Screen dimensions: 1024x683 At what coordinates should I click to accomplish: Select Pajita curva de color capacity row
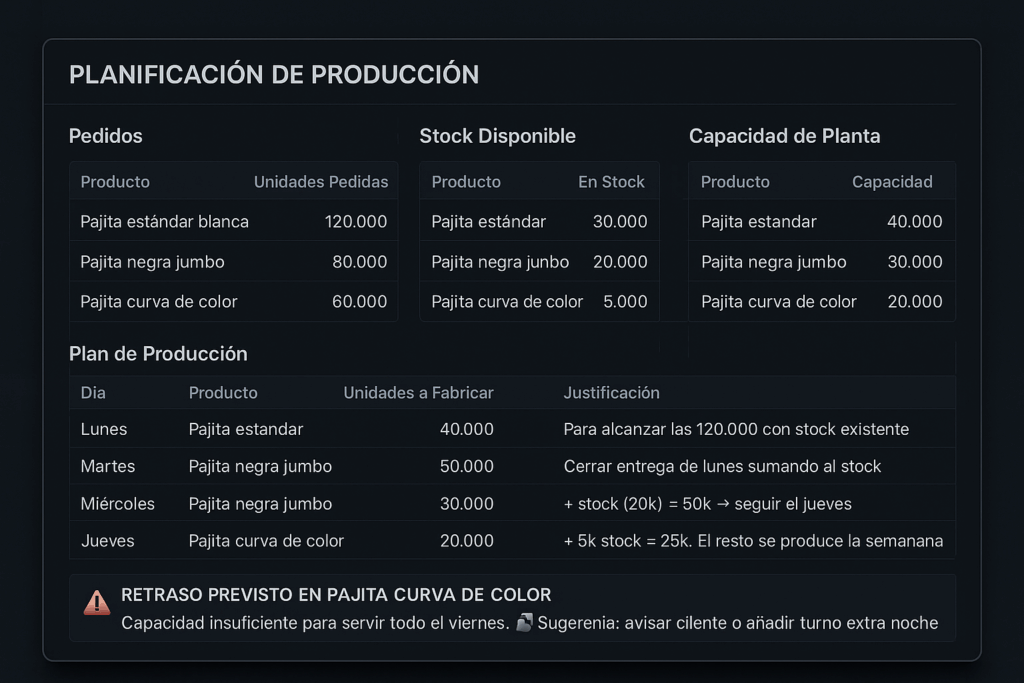coord(822,302)
